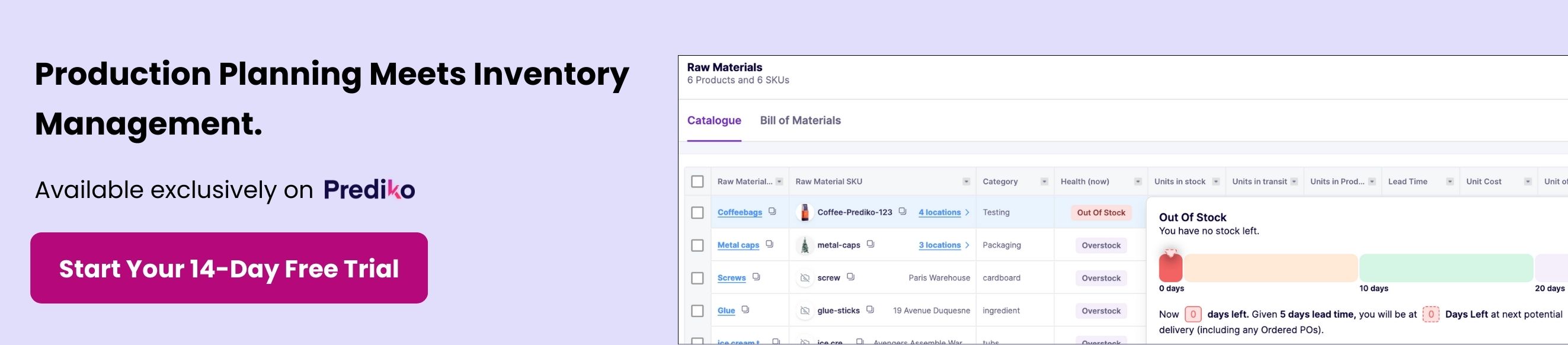Click the 'ingredient' category cell
Screen dimensions: 1568x345
[1001, 311]
